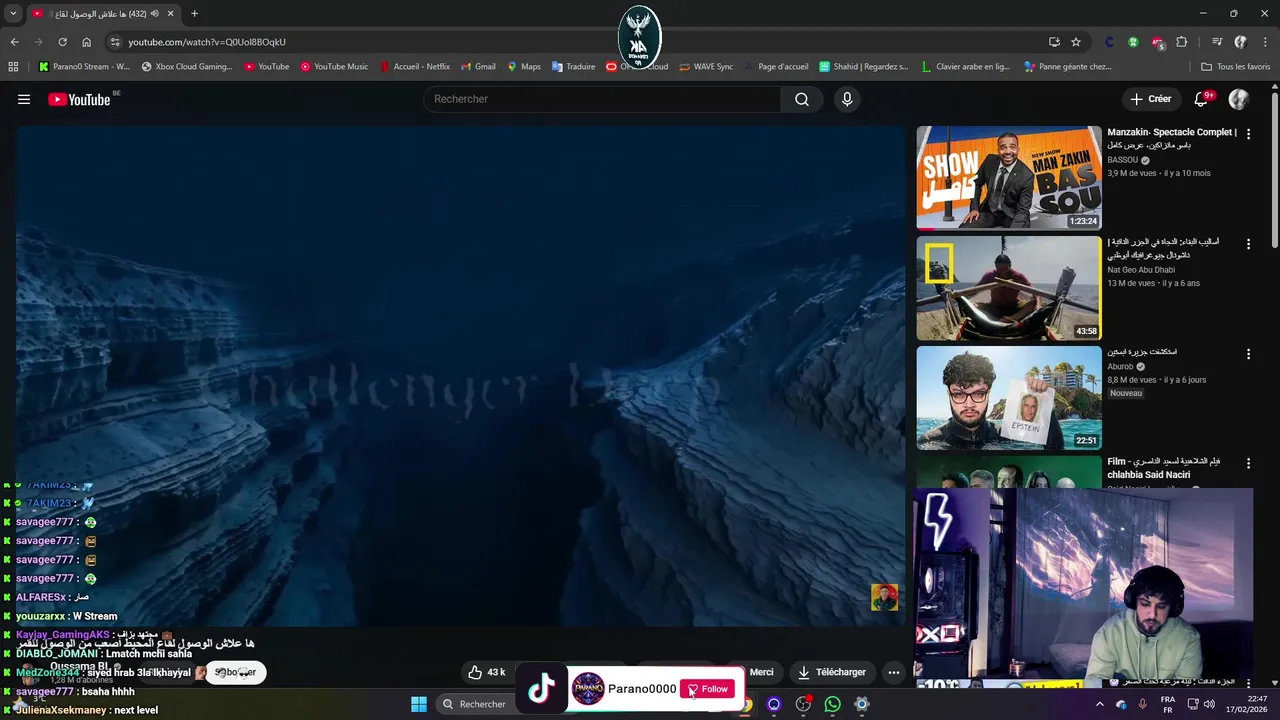Bookmark this page with the star icon

[x=1076, y=42]
